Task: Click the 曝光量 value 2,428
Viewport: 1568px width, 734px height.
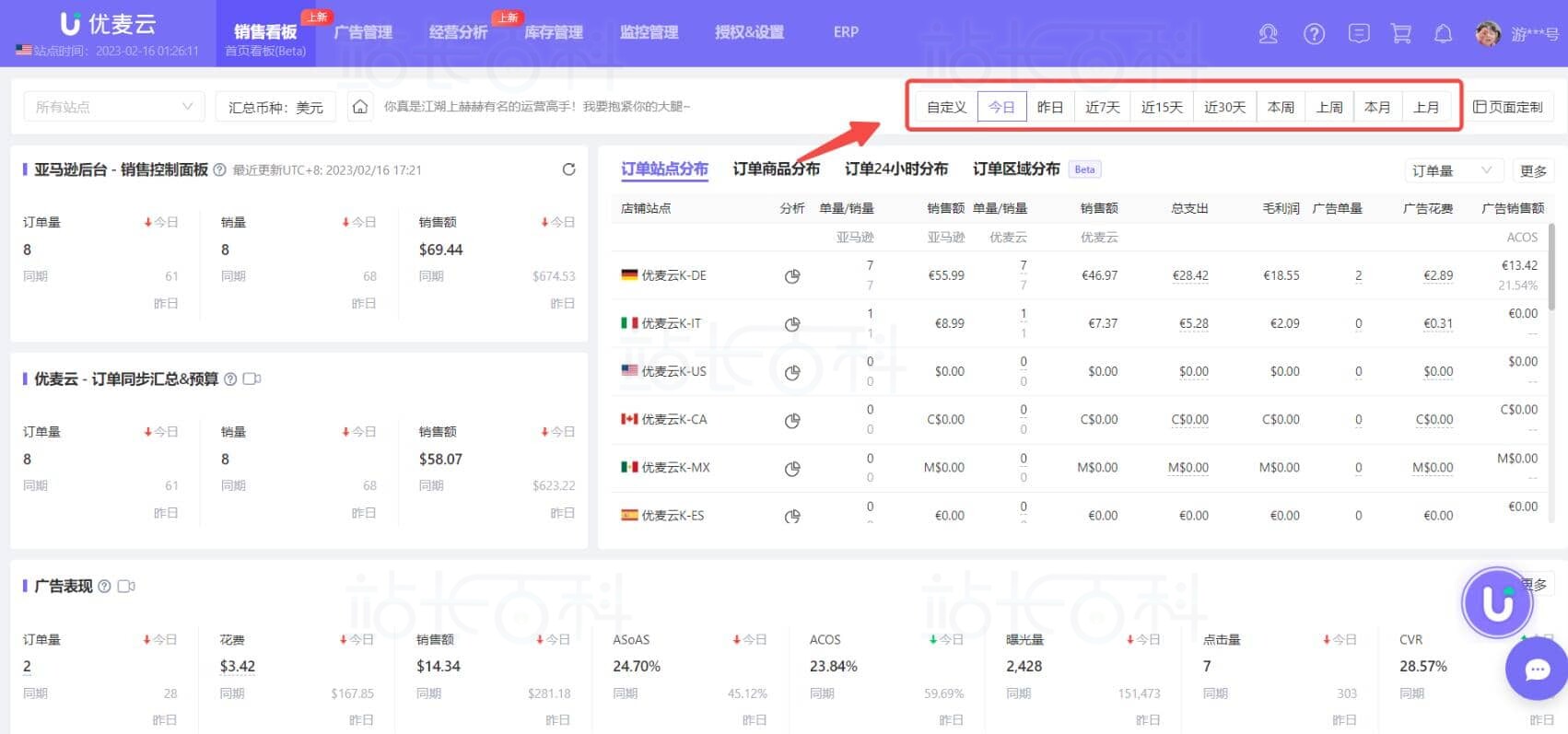Action: [x=1024, y=666]
